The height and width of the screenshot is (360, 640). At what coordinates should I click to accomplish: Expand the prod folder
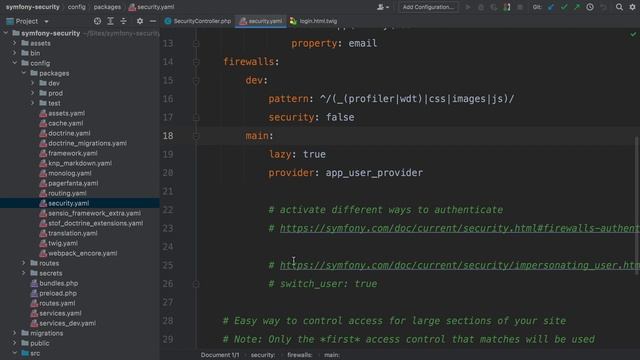coord(33,93)
